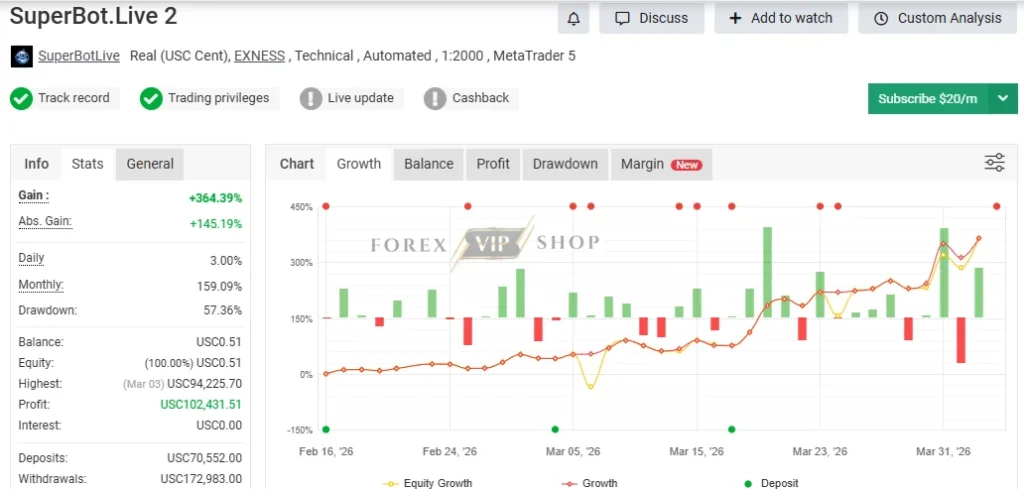Click the Trading privileges check icon
The image size is (1024, 489).
[x=151, y=99]
